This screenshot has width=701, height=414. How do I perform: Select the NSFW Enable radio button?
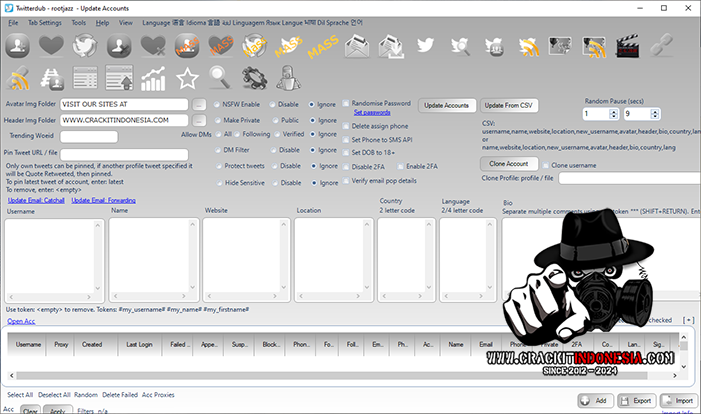(217, 104)
